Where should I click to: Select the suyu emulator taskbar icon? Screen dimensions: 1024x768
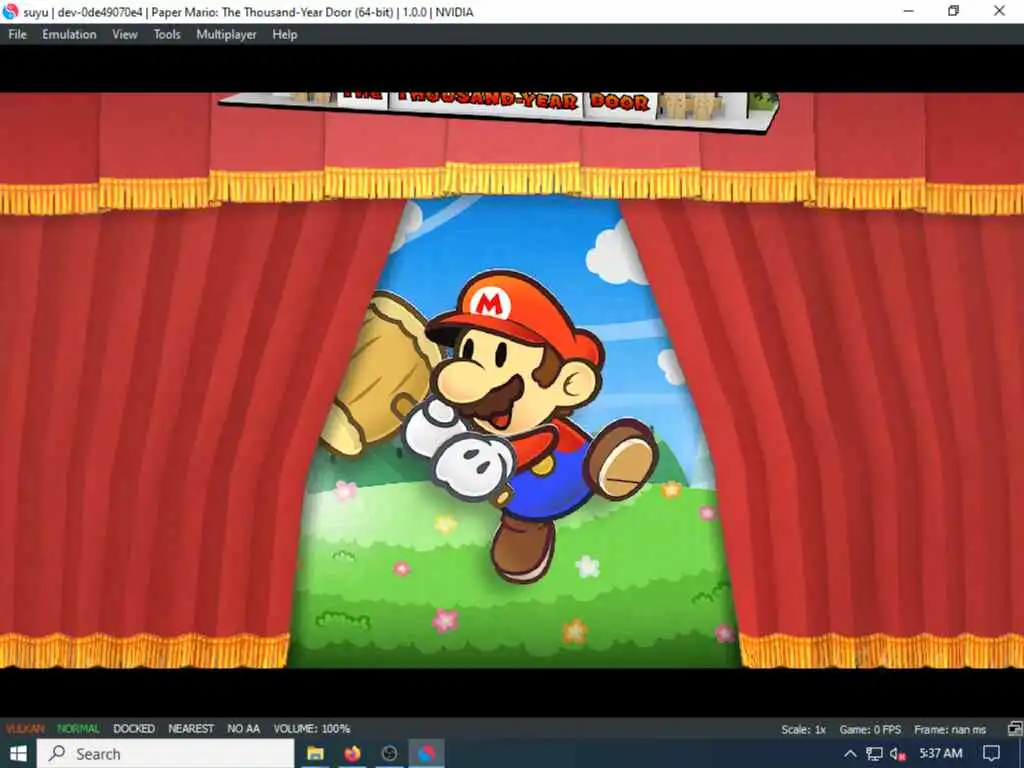(426, 754)
